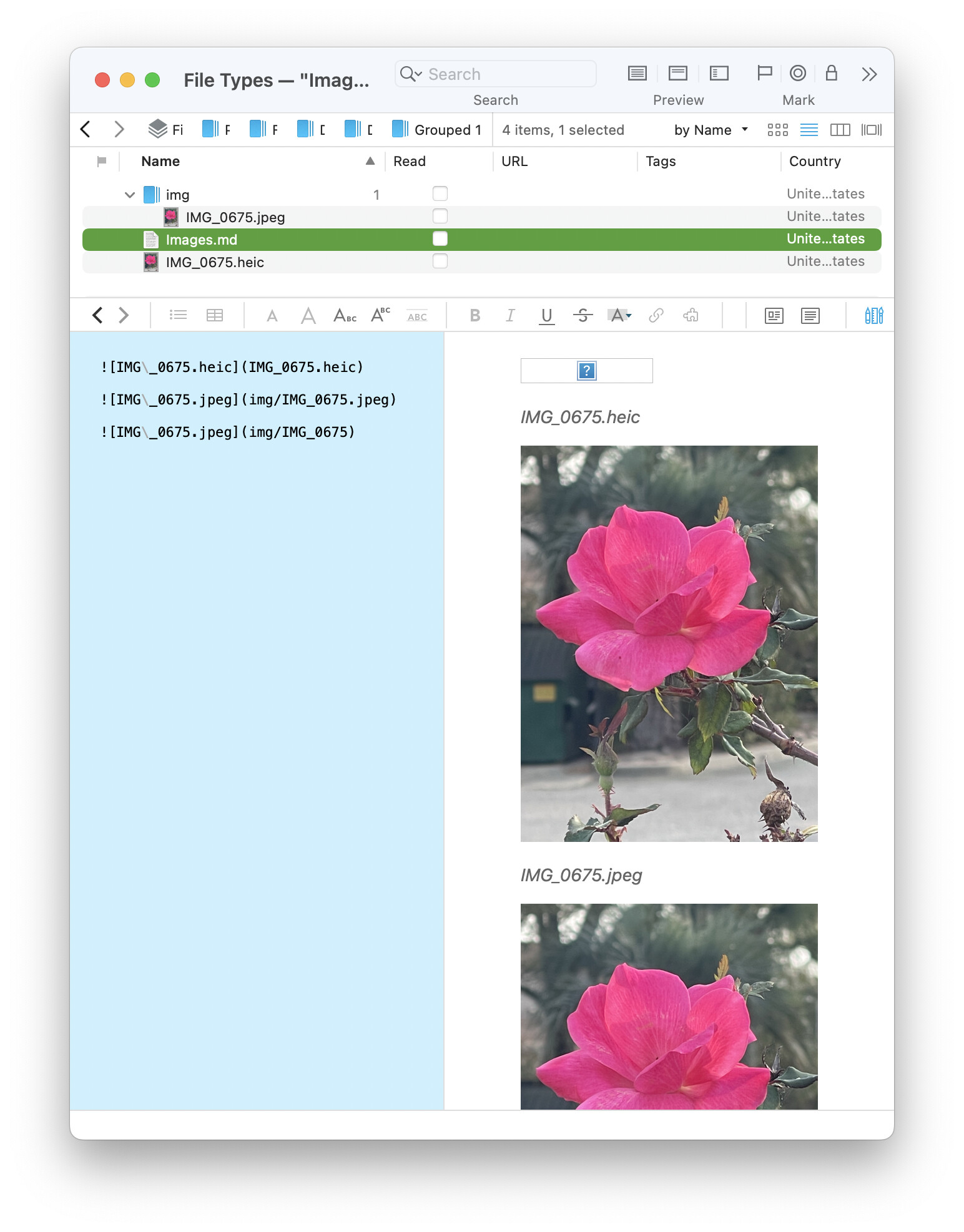Insert a link using chain icon

click(656, 316)
